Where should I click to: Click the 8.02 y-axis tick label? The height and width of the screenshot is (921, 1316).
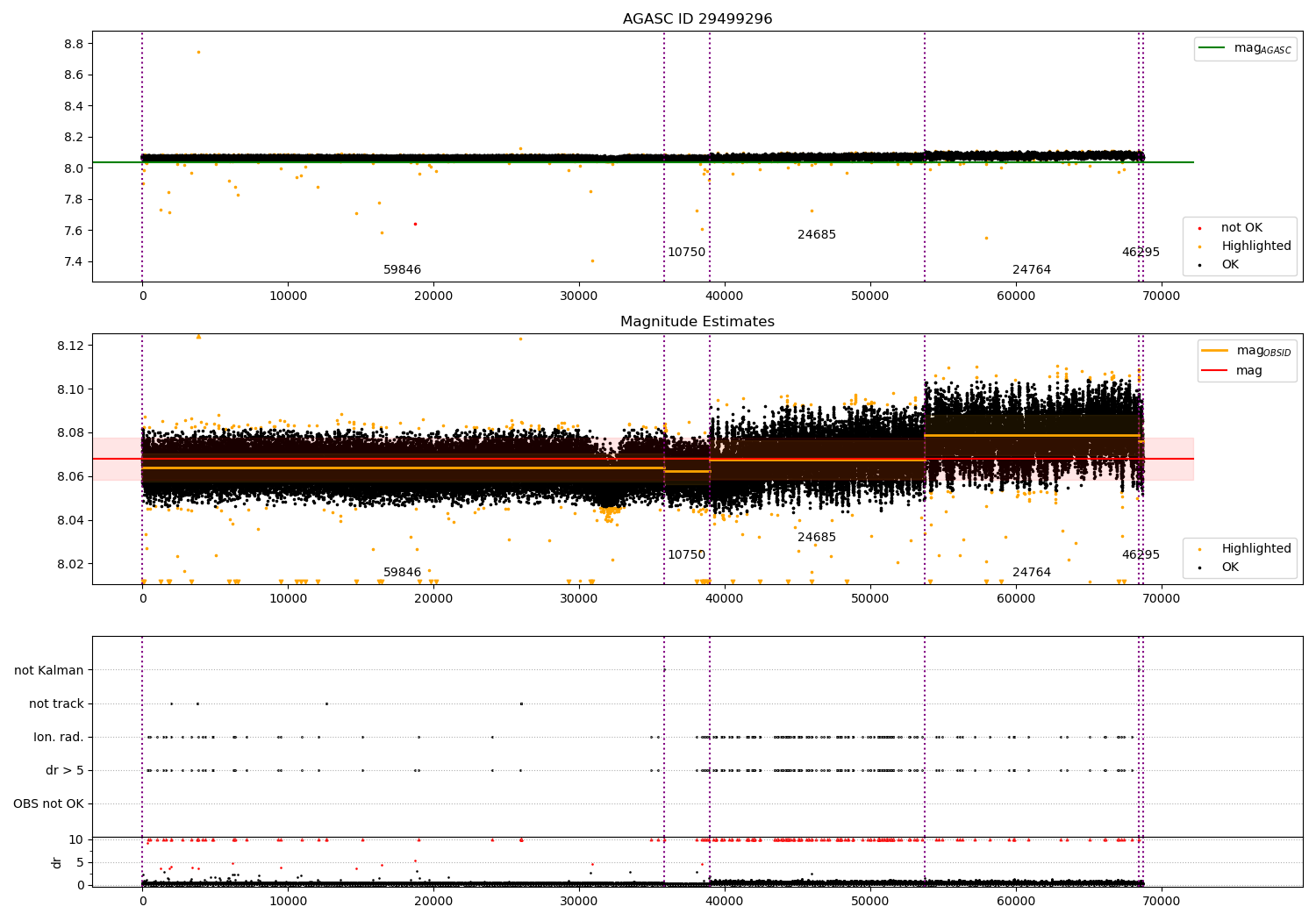pyautogui.click(x=70, y=564)
